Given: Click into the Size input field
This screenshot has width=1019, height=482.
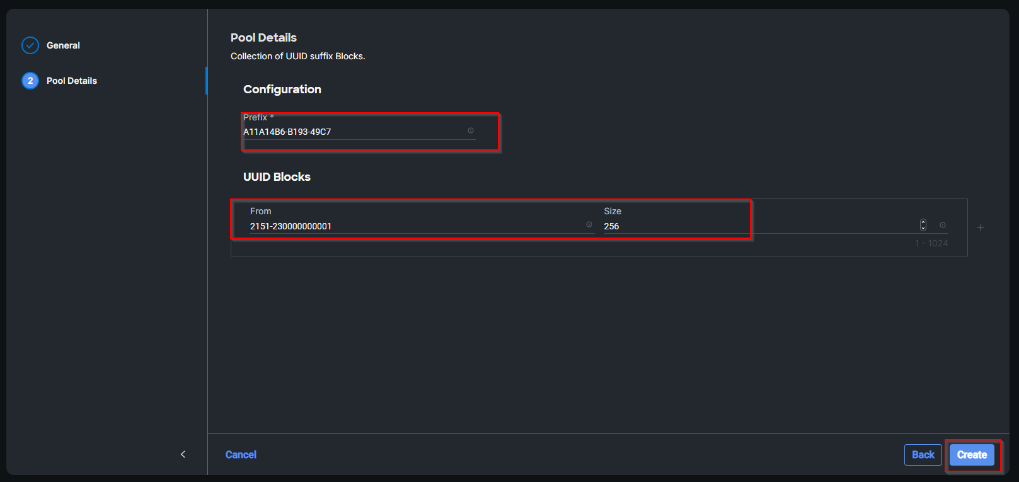Looking at the screenshot, I should [750, 226].
